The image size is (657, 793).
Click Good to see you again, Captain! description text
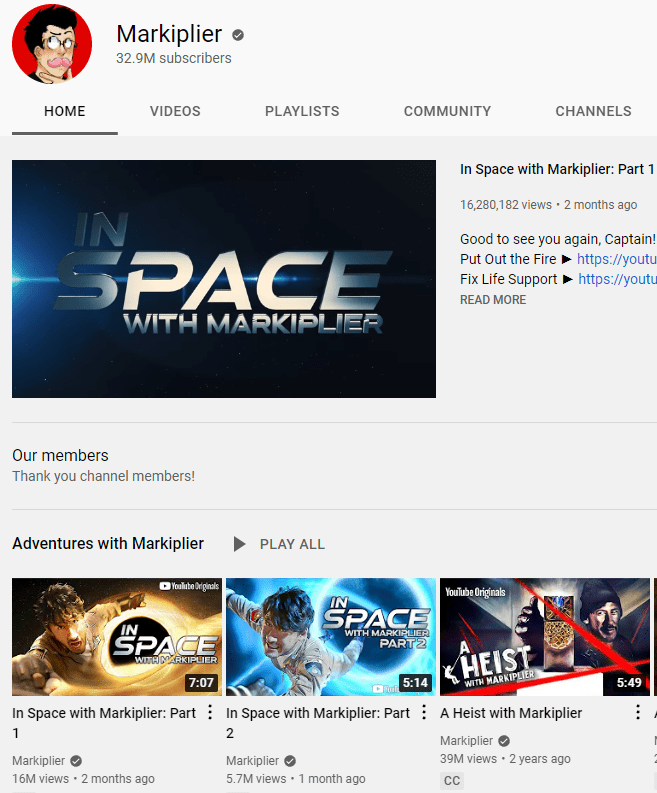[558, 239]
